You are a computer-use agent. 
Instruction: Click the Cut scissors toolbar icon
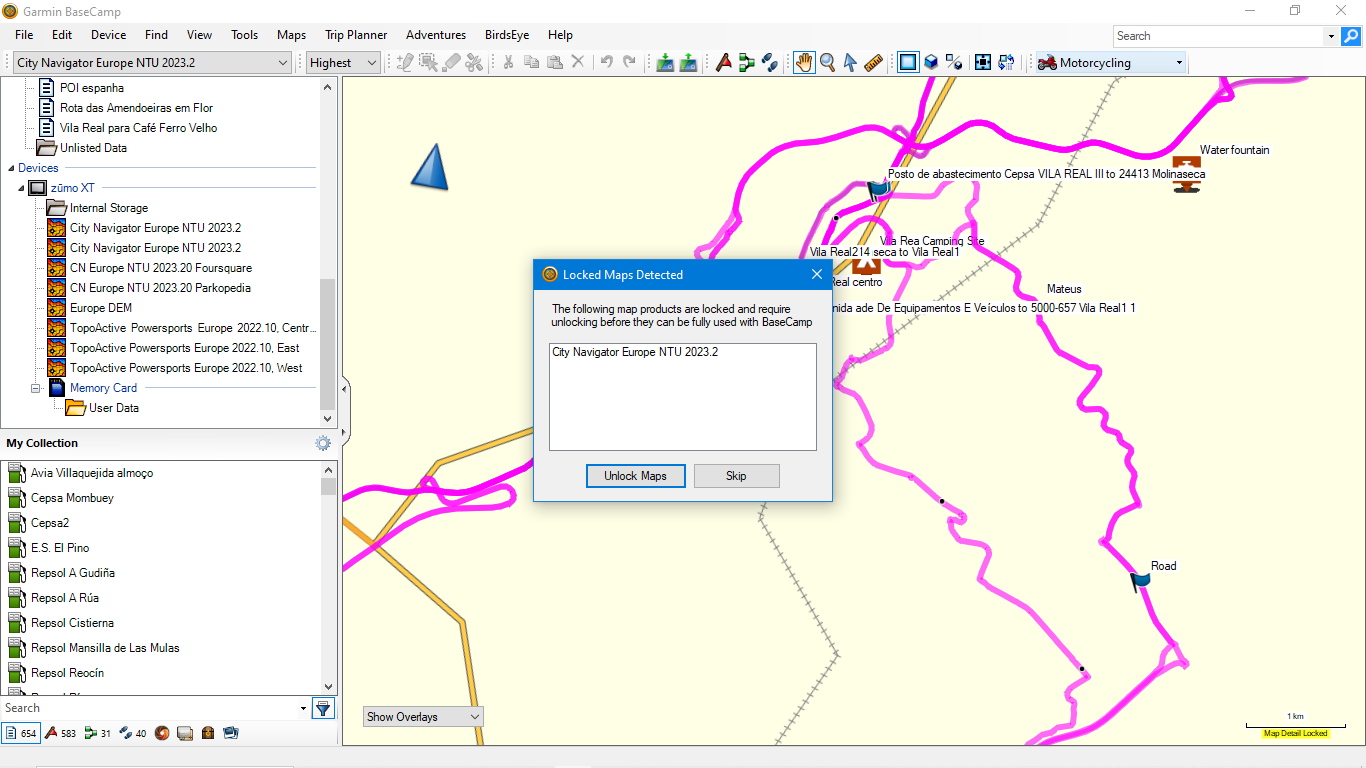pyautogui.click(x=508, y=62)
